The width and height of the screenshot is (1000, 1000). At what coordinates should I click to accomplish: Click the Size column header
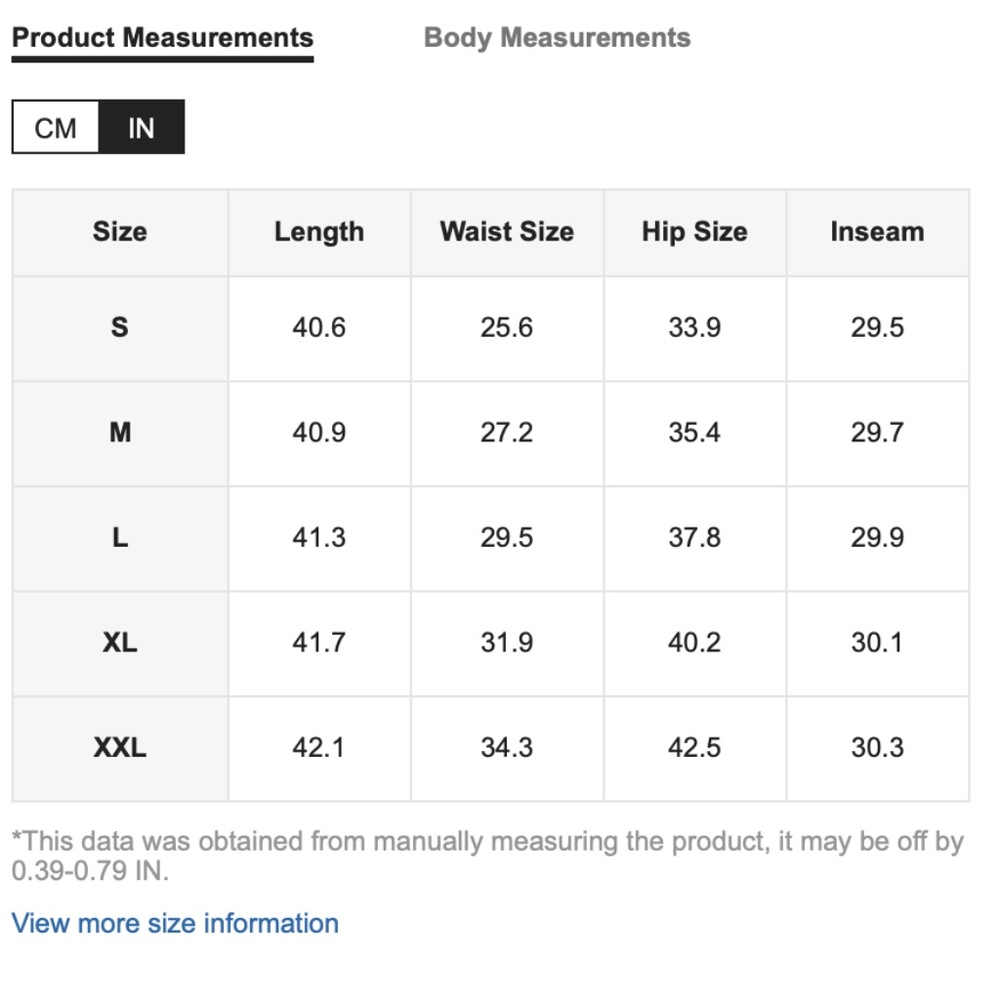pyautogui.click(x=120, y=232)
